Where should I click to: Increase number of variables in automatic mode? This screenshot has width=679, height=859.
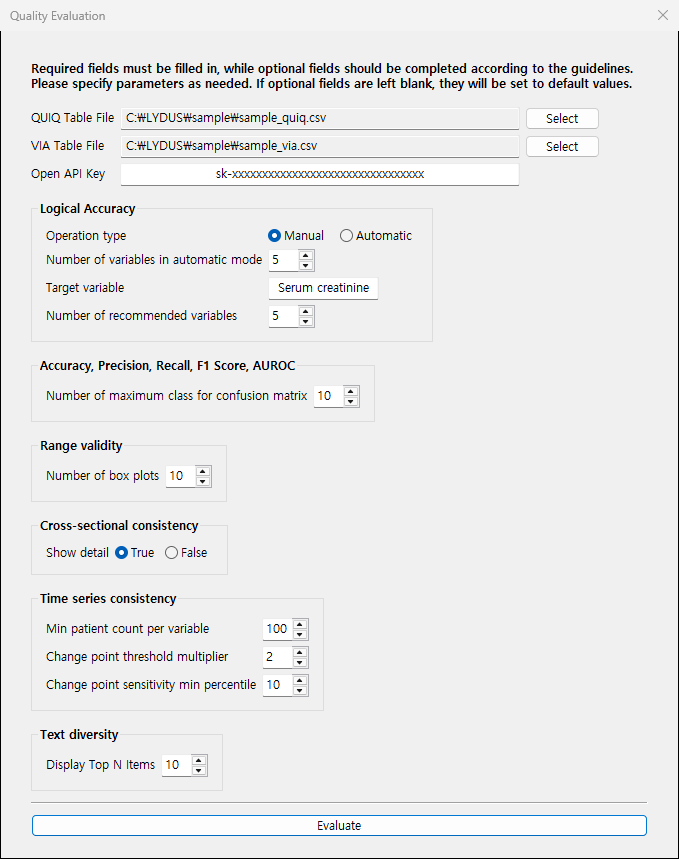(306, 255)
